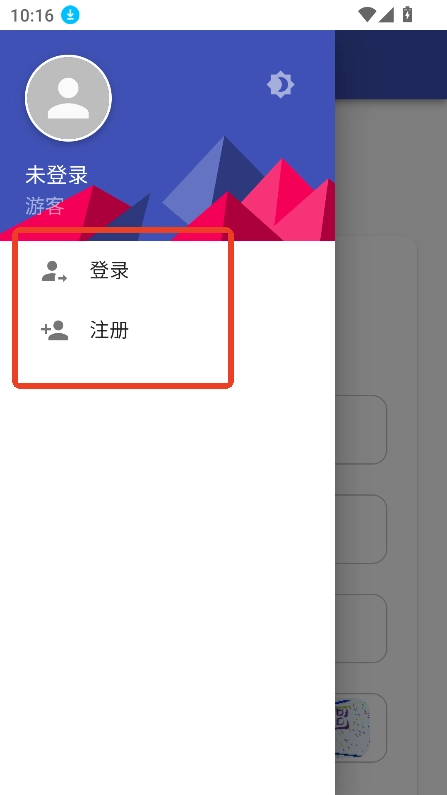Image resolution: width=447 pixels, height=795 pixels.
Task: Tap the Wi-Fi status icon
Action: [367, 15]
